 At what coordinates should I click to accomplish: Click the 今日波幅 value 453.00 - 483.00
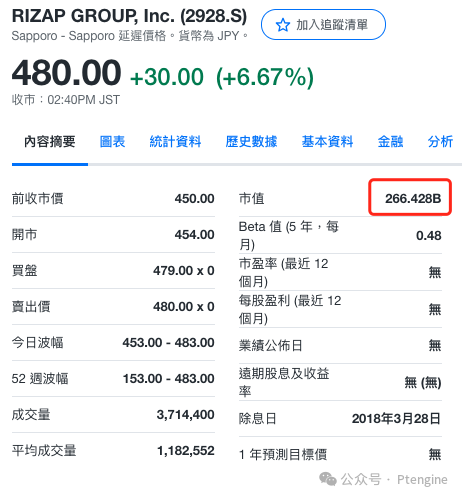tap(168, 343)
